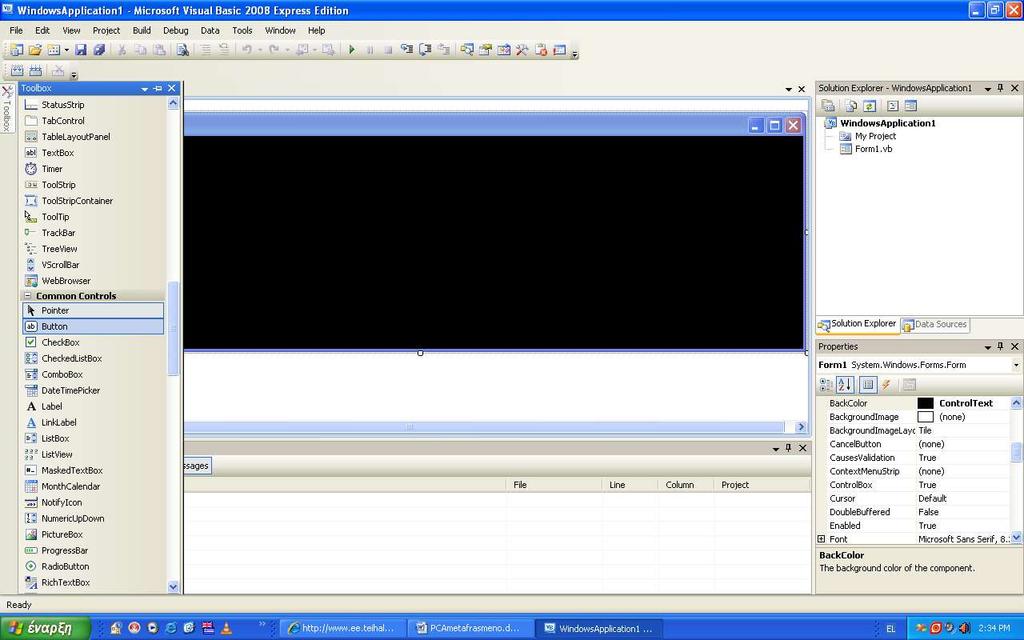Click View Code icon in Solution Explorer
This screenshot has width=1024, height=640.
(893, 106)
